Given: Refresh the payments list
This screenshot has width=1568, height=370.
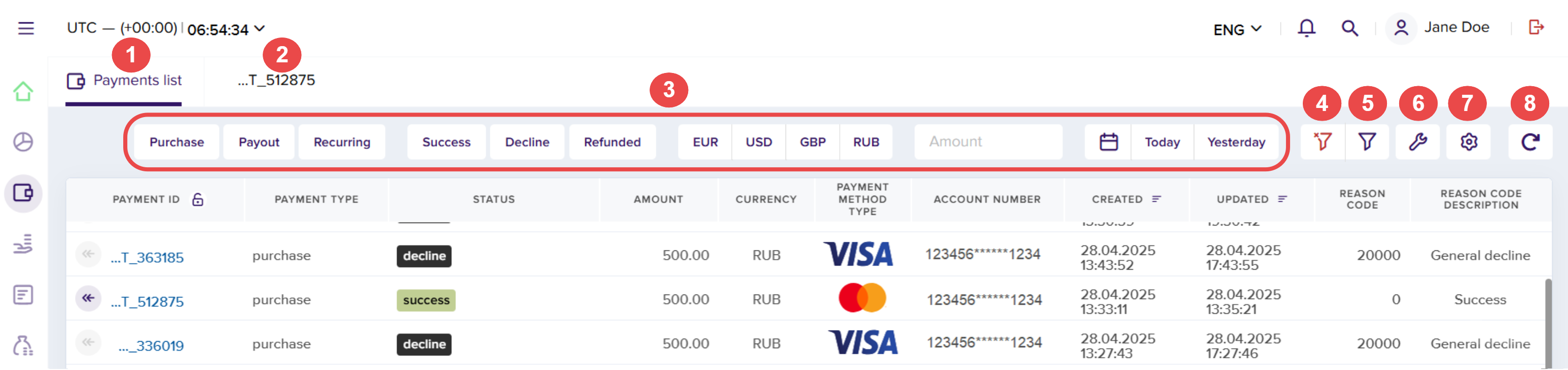Looking at the screenshot, I should coord(1530,142).
